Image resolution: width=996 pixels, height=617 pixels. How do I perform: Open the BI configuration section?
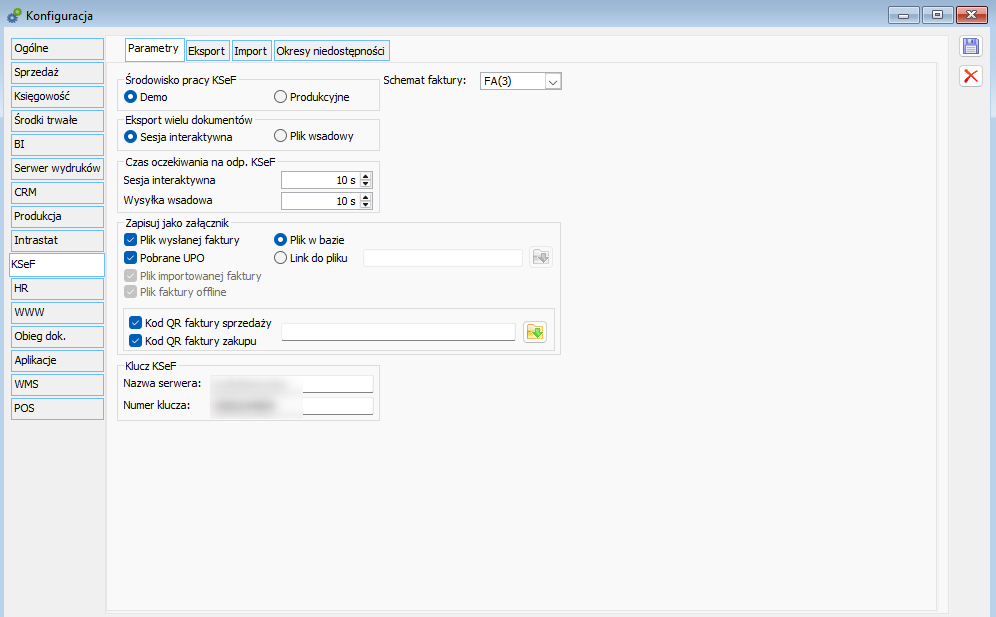point(57,144)
